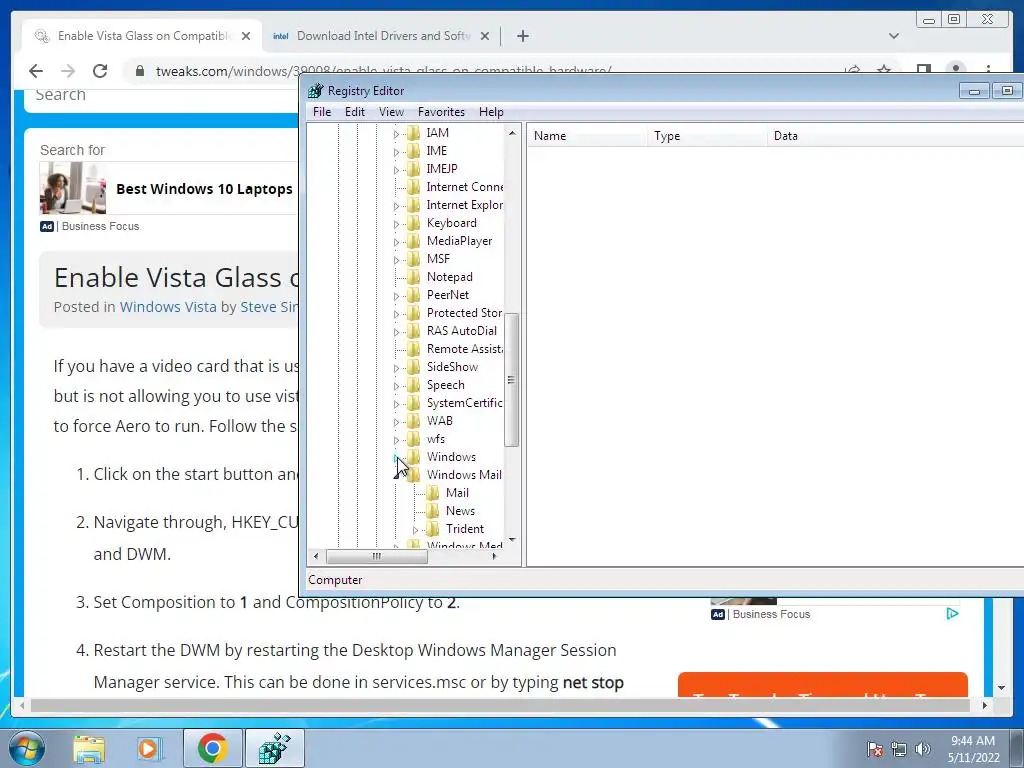This screenshot has width=1024, height=768.
Task: Close the Enable Vista Glass tab
Action: pos(246,36)
